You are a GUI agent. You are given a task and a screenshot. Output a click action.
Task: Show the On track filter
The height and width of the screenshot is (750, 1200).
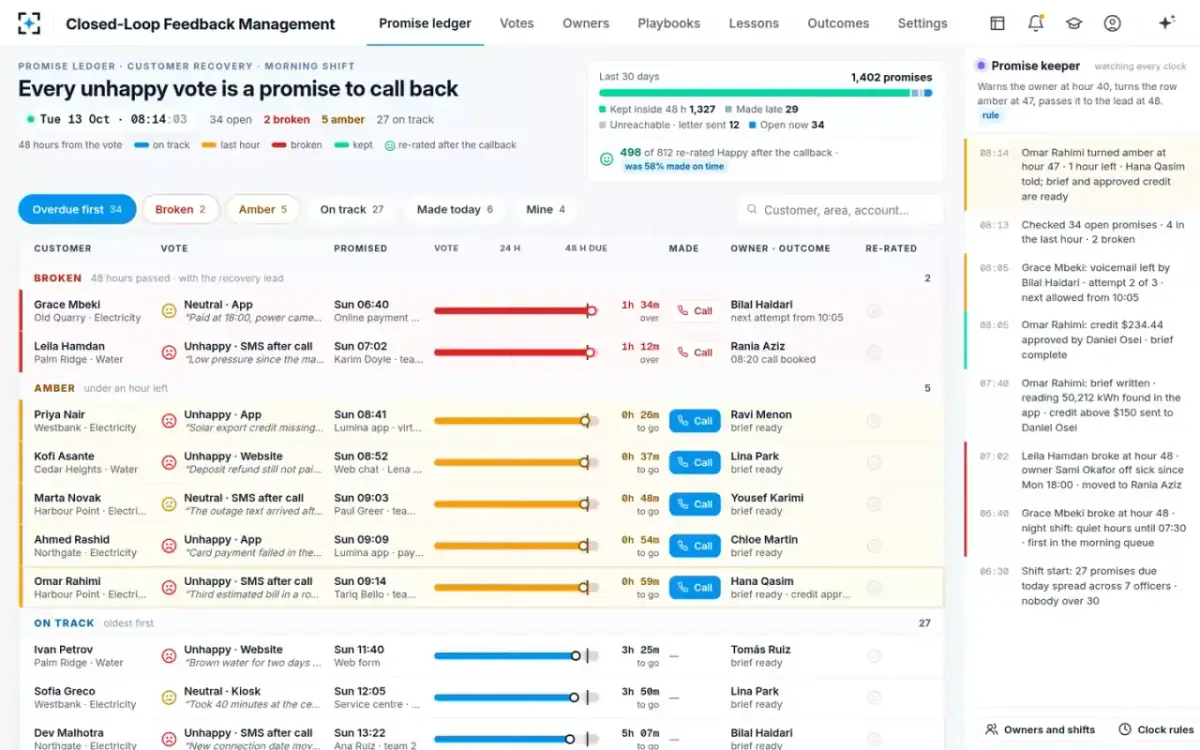click(x=352, y=209)
